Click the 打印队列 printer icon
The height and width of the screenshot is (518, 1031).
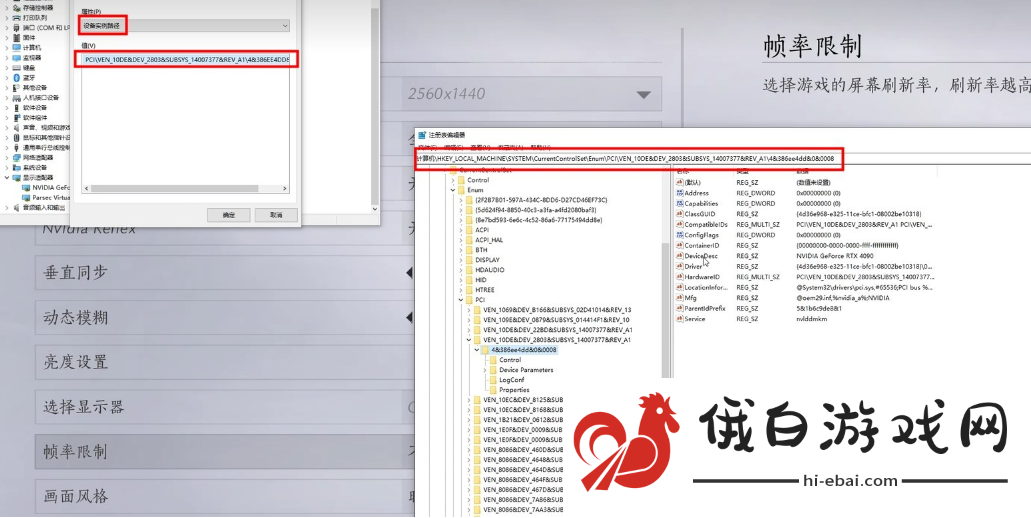pos(17,18)
